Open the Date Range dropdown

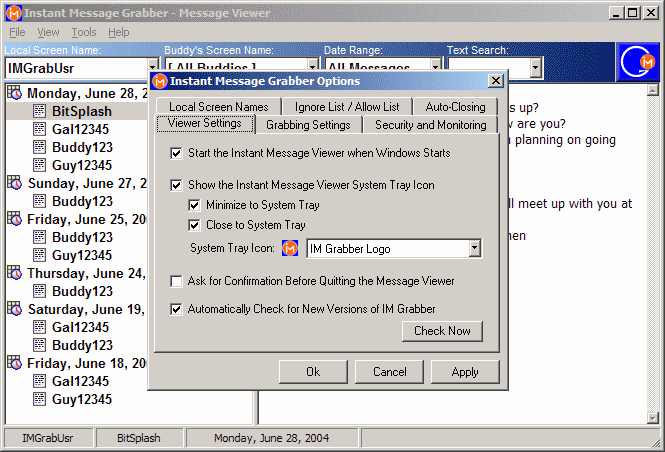click(x=436, y=66)
